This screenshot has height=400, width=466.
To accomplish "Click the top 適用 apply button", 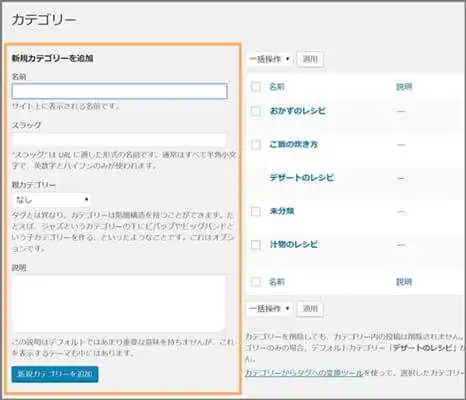I will [310, 59].
